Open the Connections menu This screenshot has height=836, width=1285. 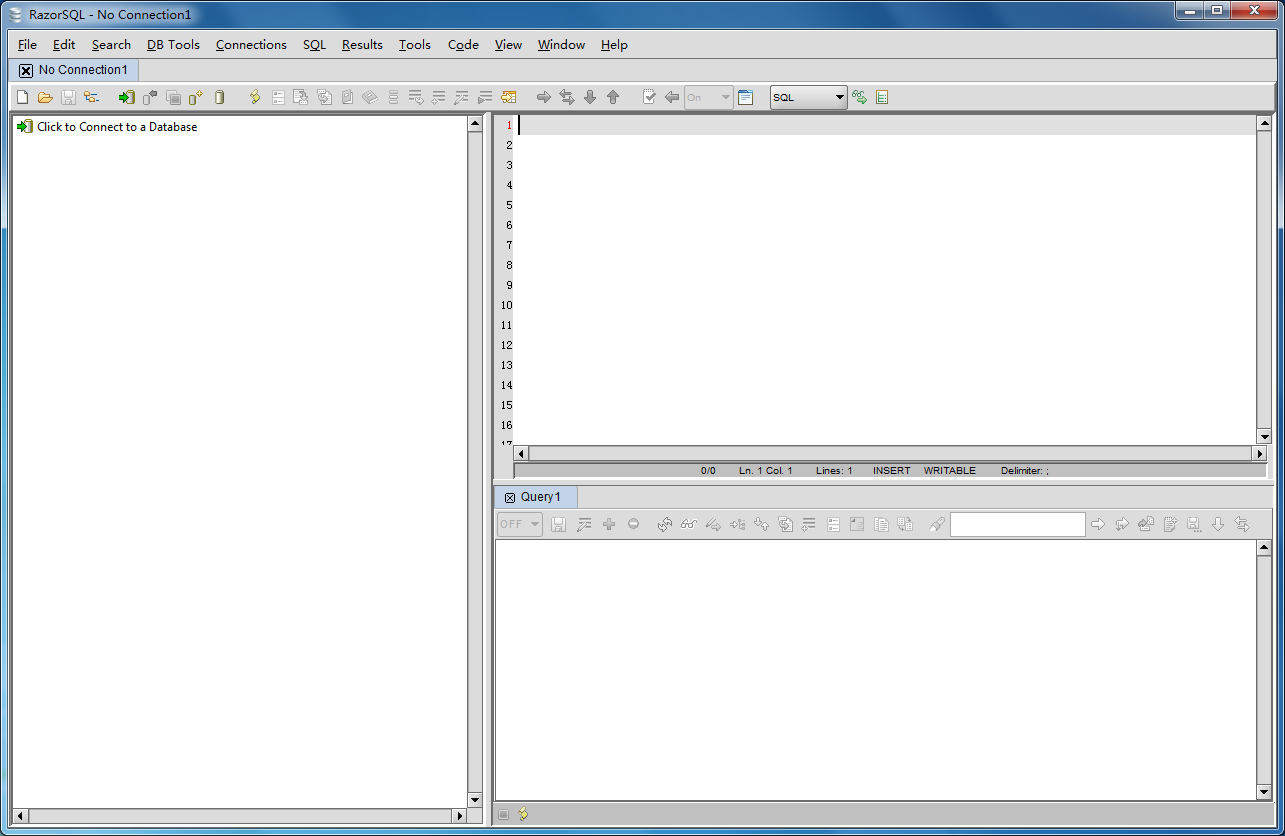click(251, 44)
